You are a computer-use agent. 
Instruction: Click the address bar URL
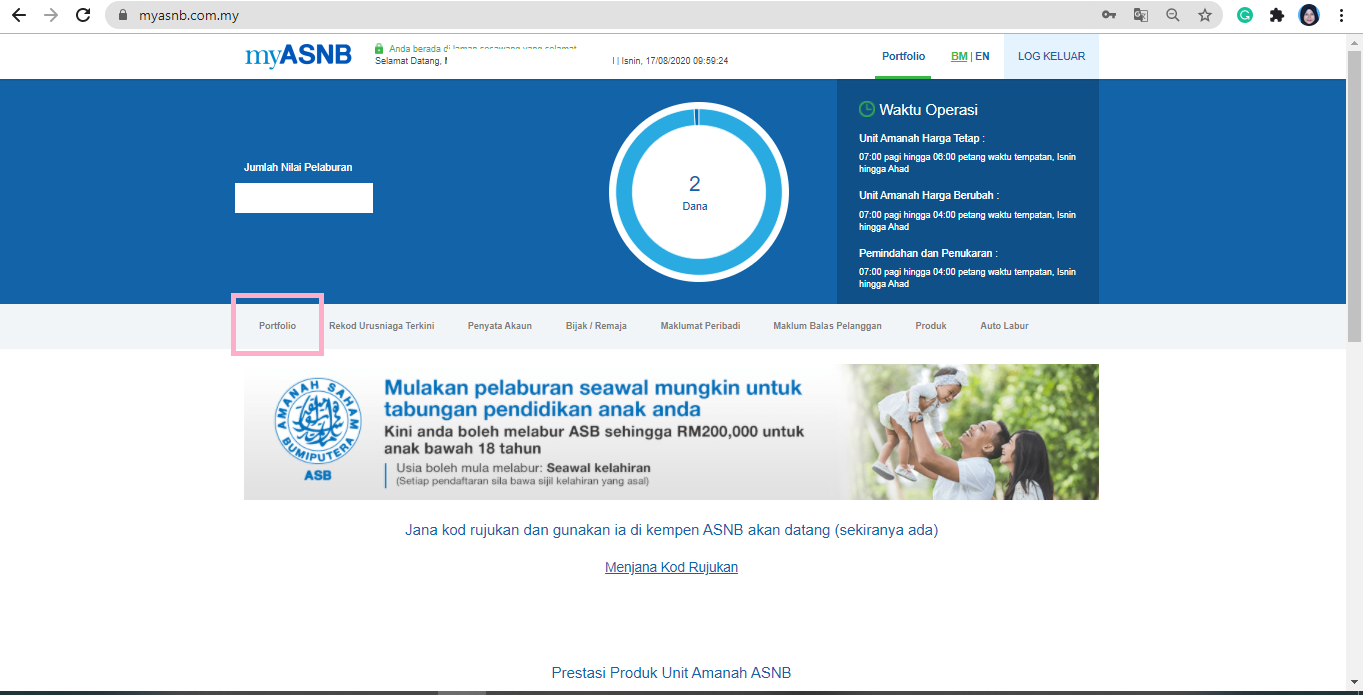point(189,15)
